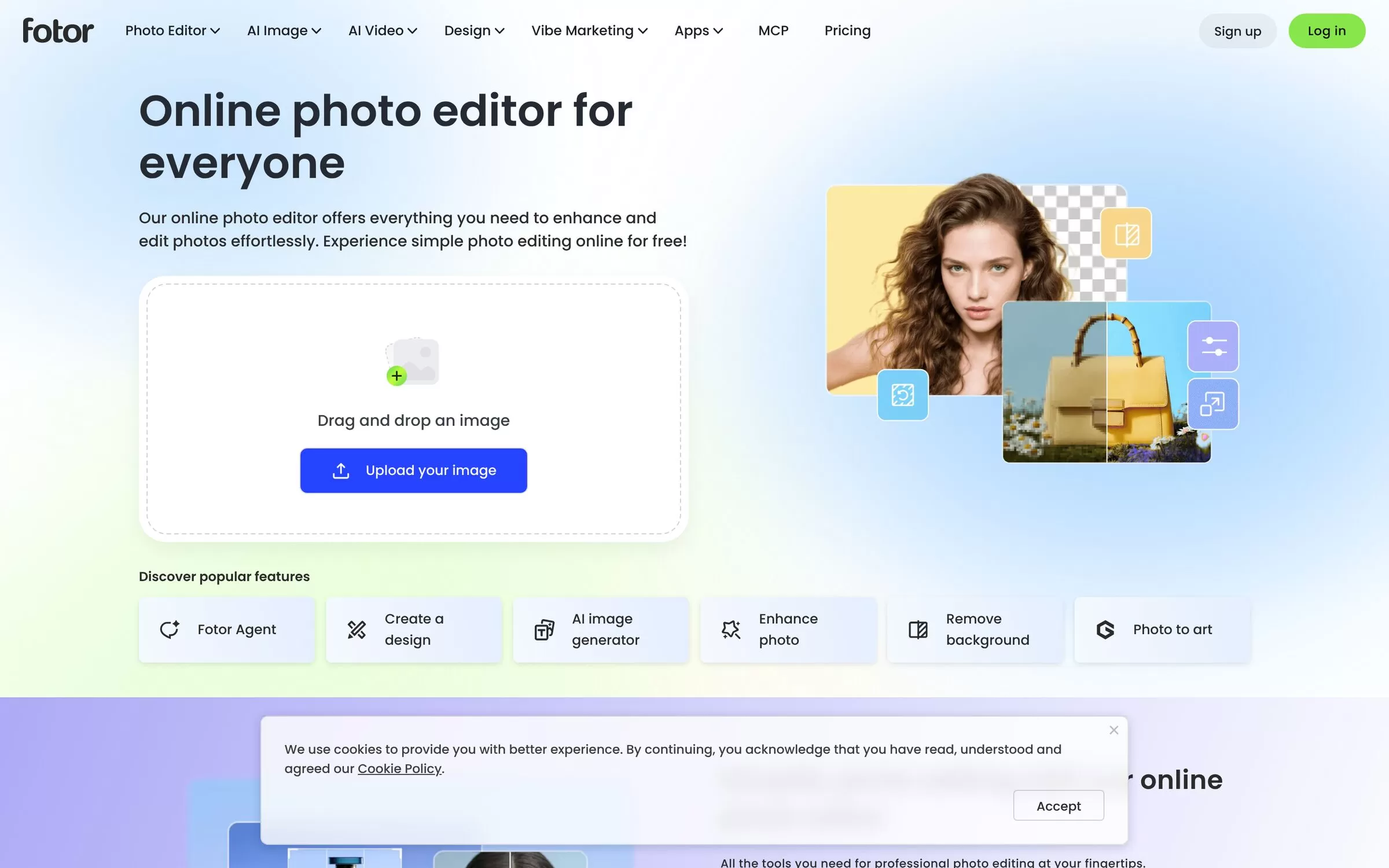Click the Fotor Agent sparkle icon
Screen dimensions: 1389x868
(x=170, y=630)
